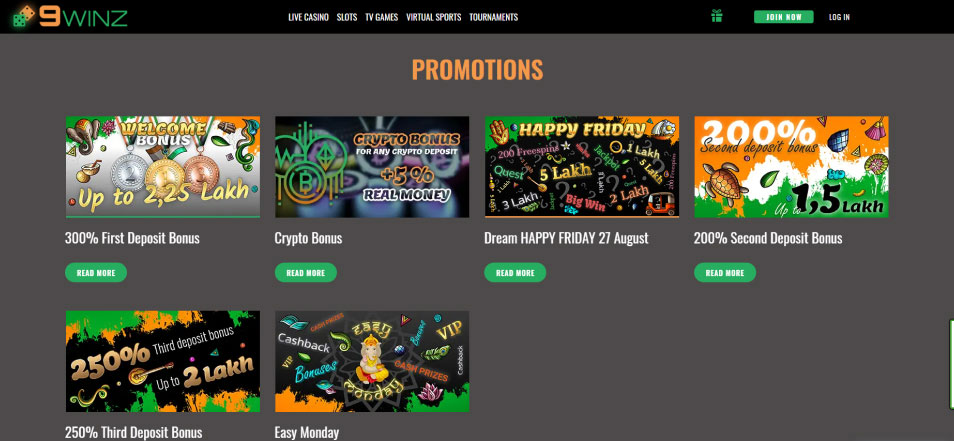Screen dimensions: 954x441
Task: Open the 200% Second deposit banner
Action: (791, 167)
